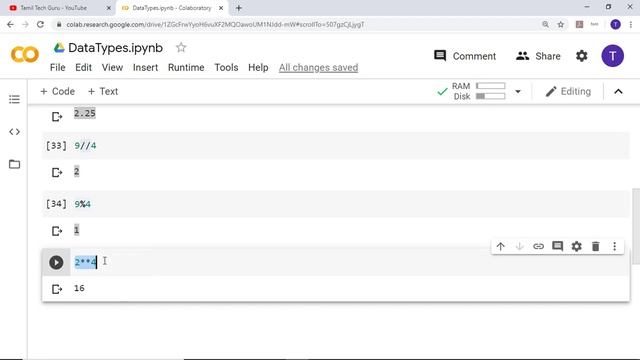
Task: Open more cell actions menu
Action: (x=614, y=246)
